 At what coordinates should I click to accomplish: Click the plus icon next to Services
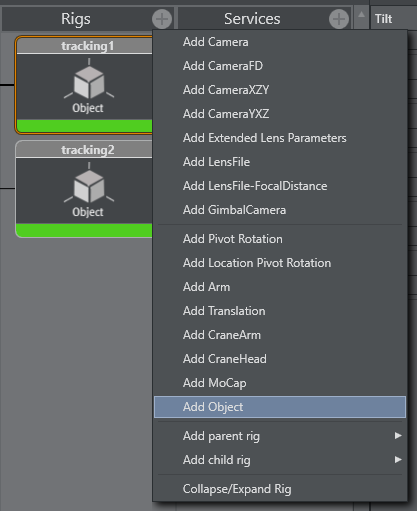click(339, 19)
